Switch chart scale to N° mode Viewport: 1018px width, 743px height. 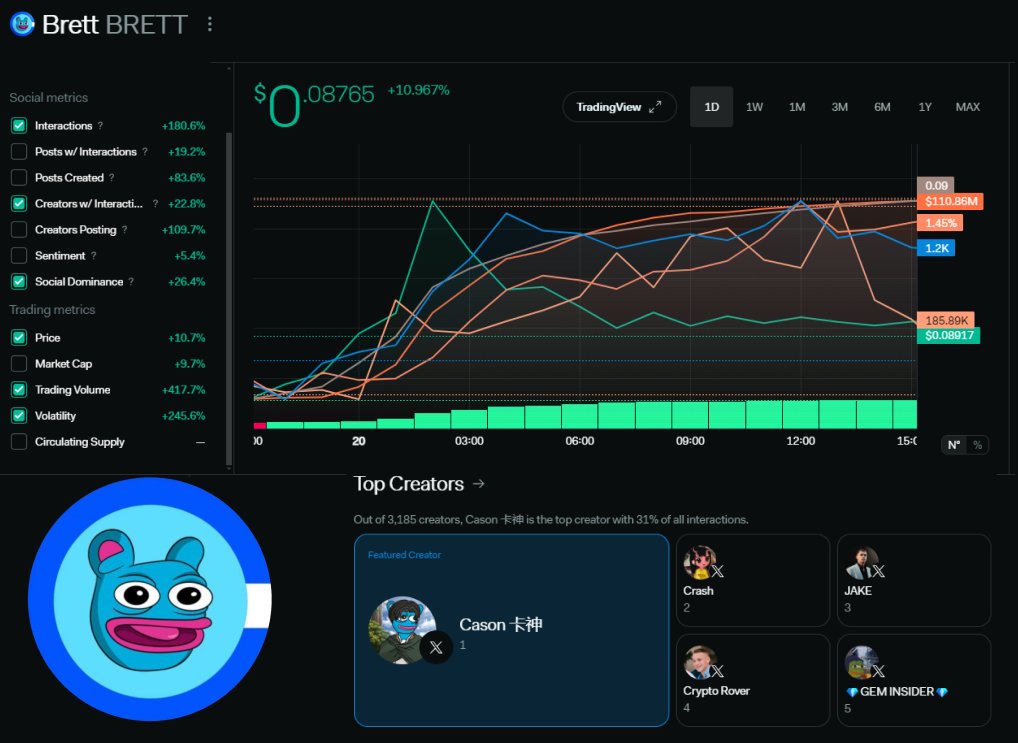pos(954,445)
